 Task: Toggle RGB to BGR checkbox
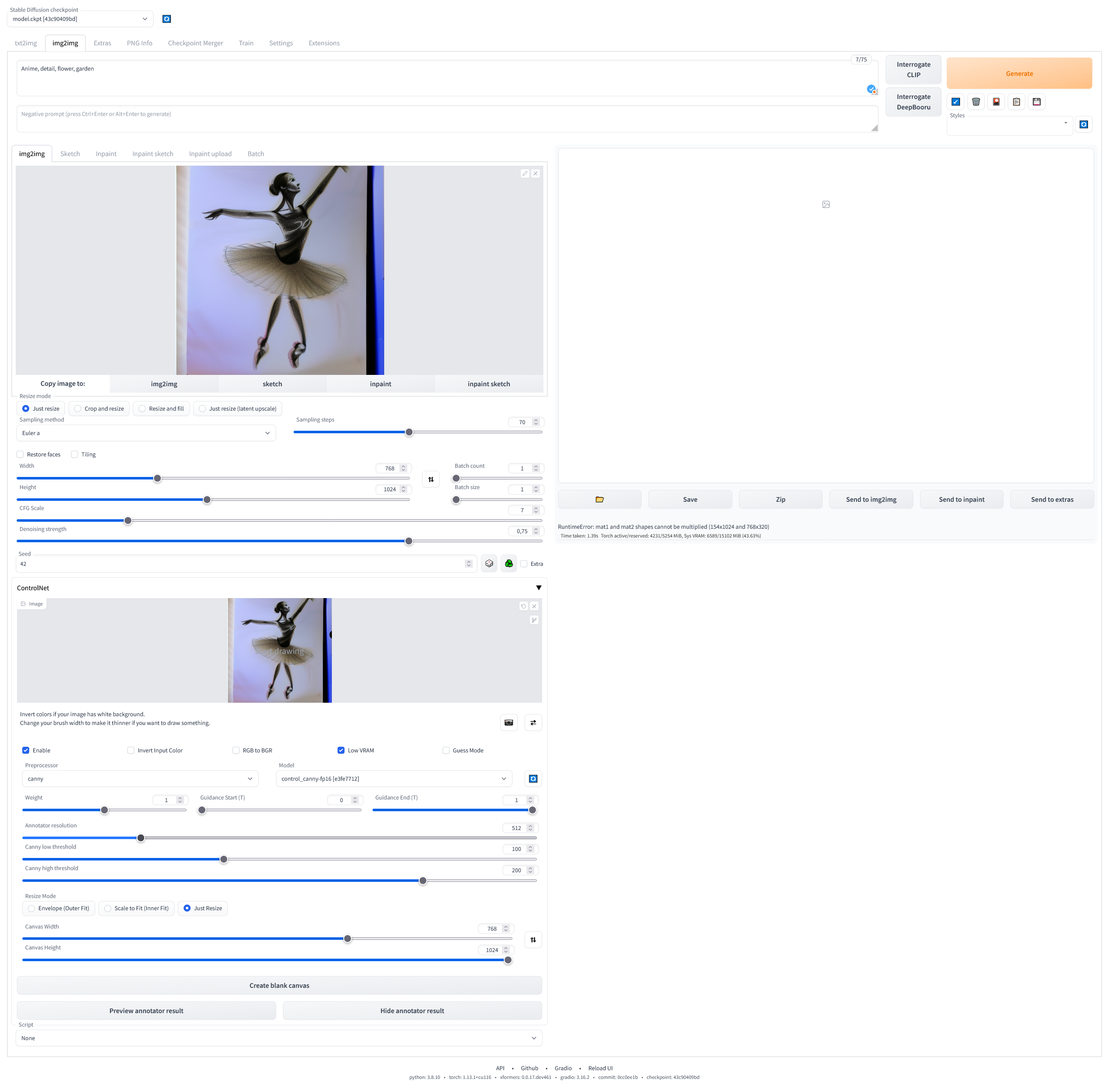tap(236, 751)
